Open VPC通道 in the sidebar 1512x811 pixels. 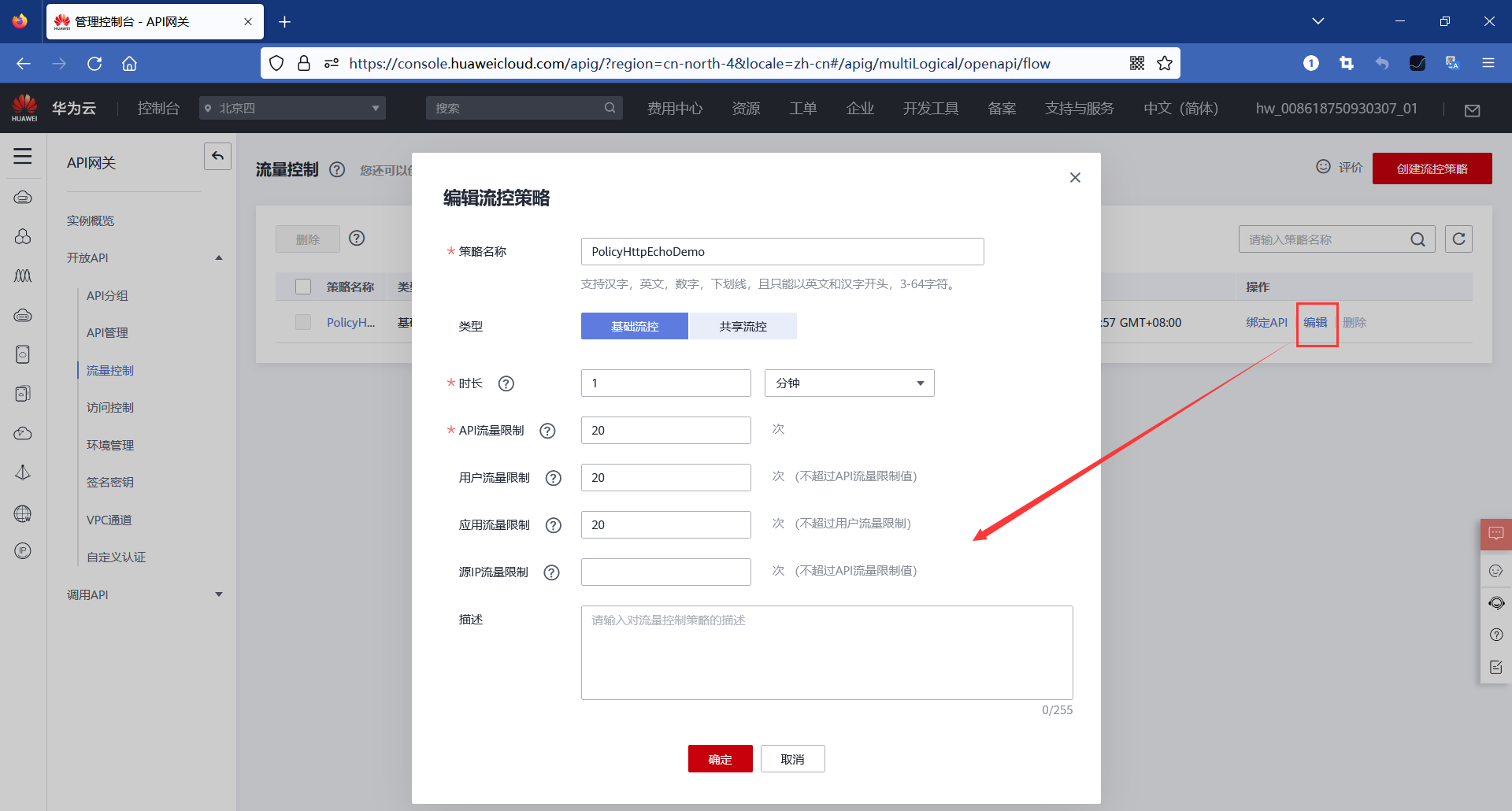109,520
